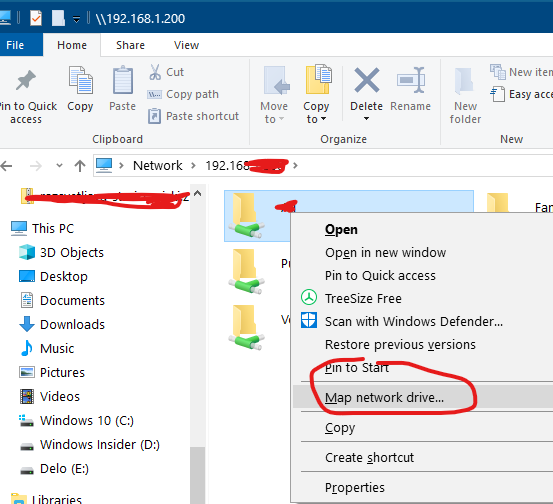Open the Delete dropdown arrow

coord(366,119)
